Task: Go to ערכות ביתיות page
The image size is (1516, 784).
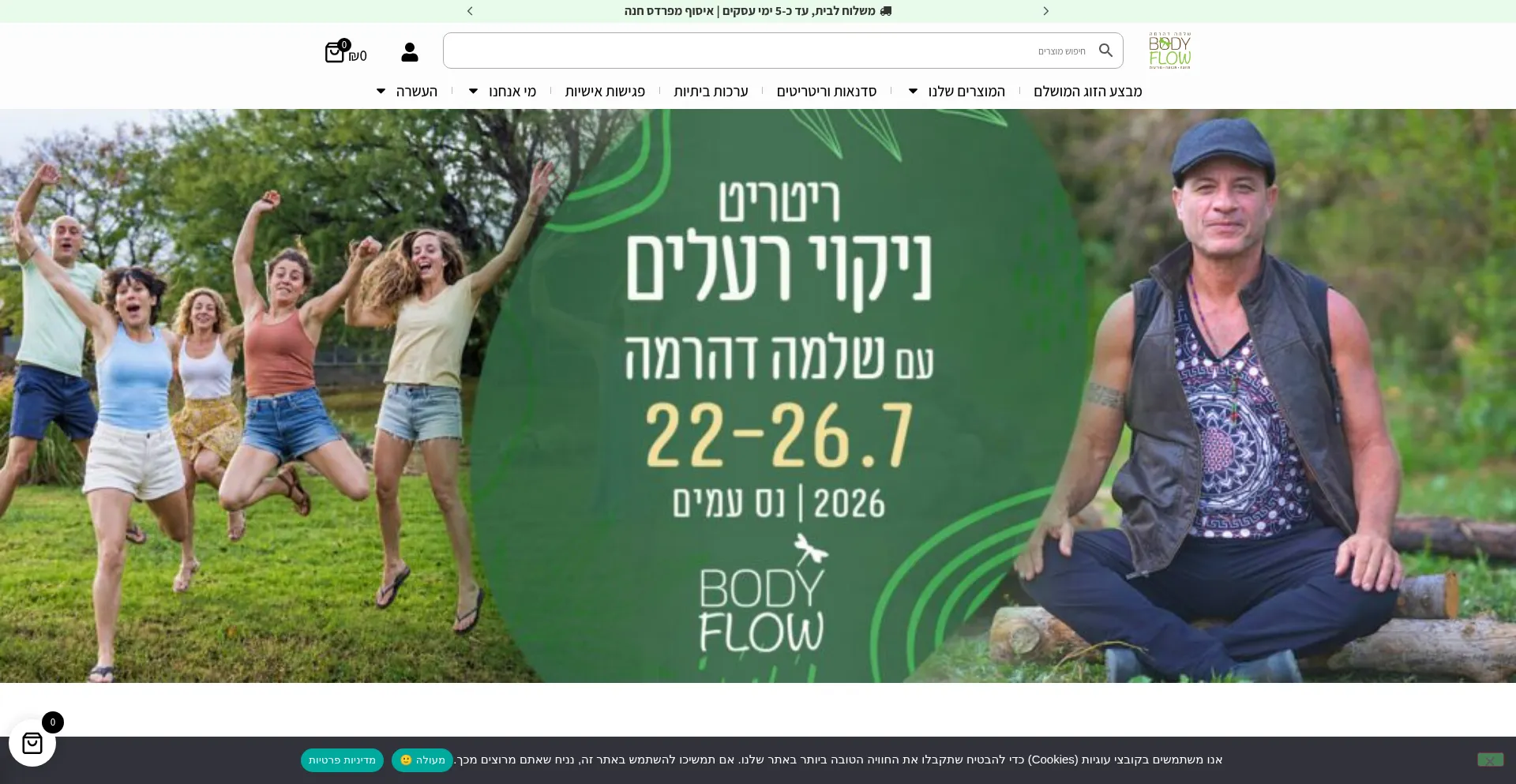Action: click(711, 92)
